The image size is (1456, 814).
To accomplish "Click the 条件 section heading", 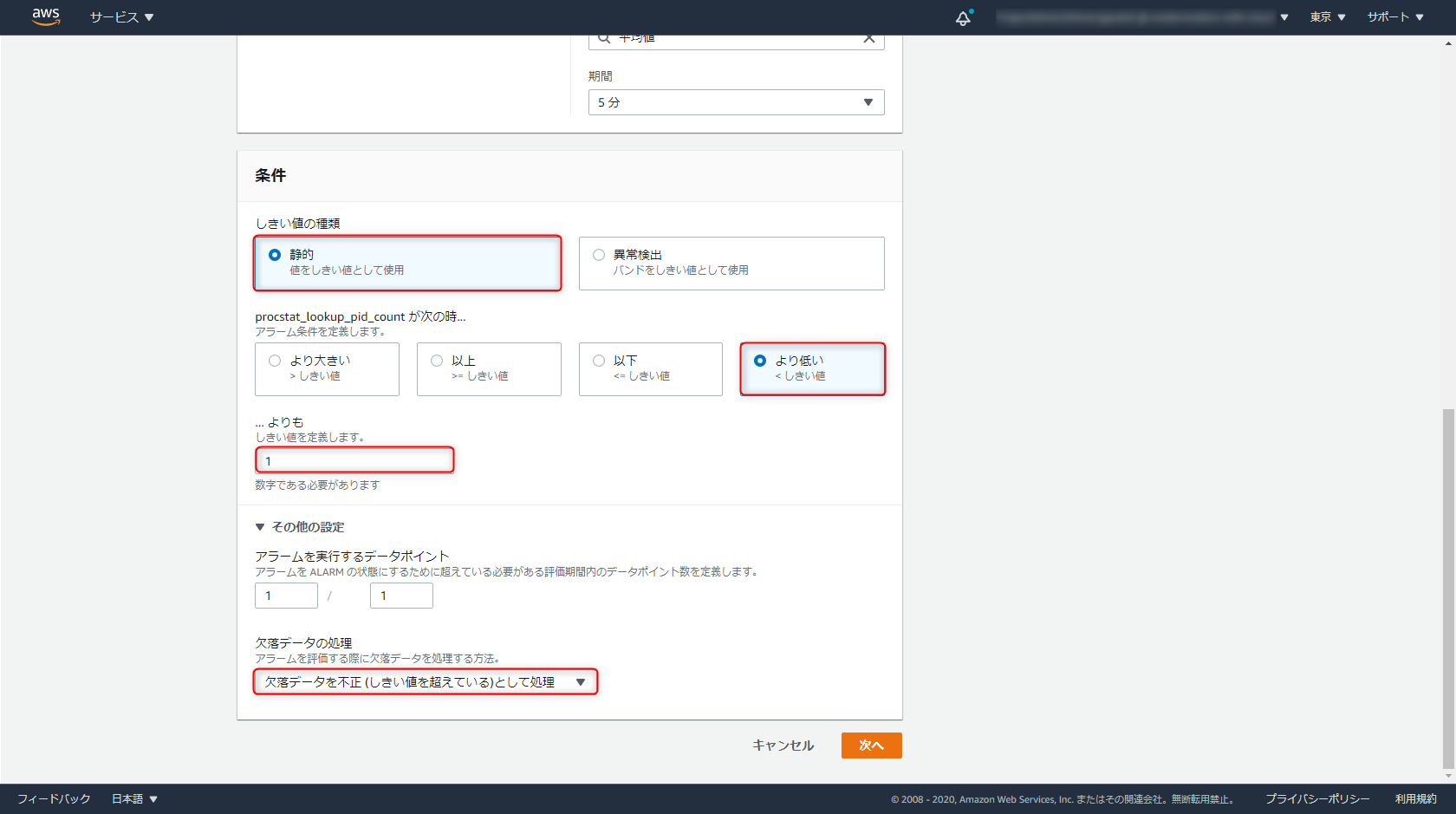I will pyautogui.click(x=270, y=175).
